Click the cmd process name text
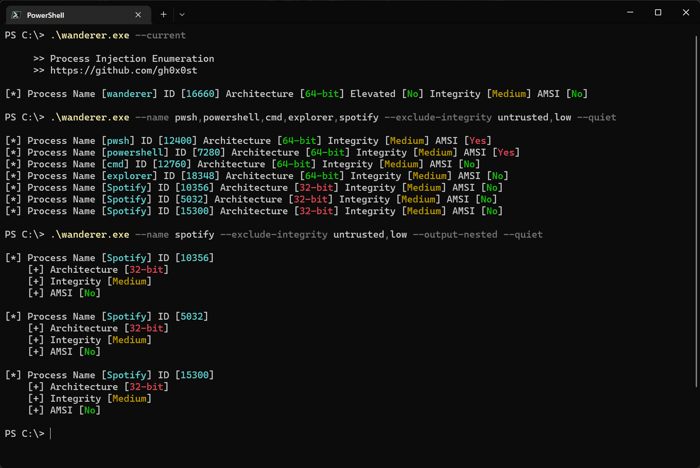 pyautogui.click(x=115, y=164)
